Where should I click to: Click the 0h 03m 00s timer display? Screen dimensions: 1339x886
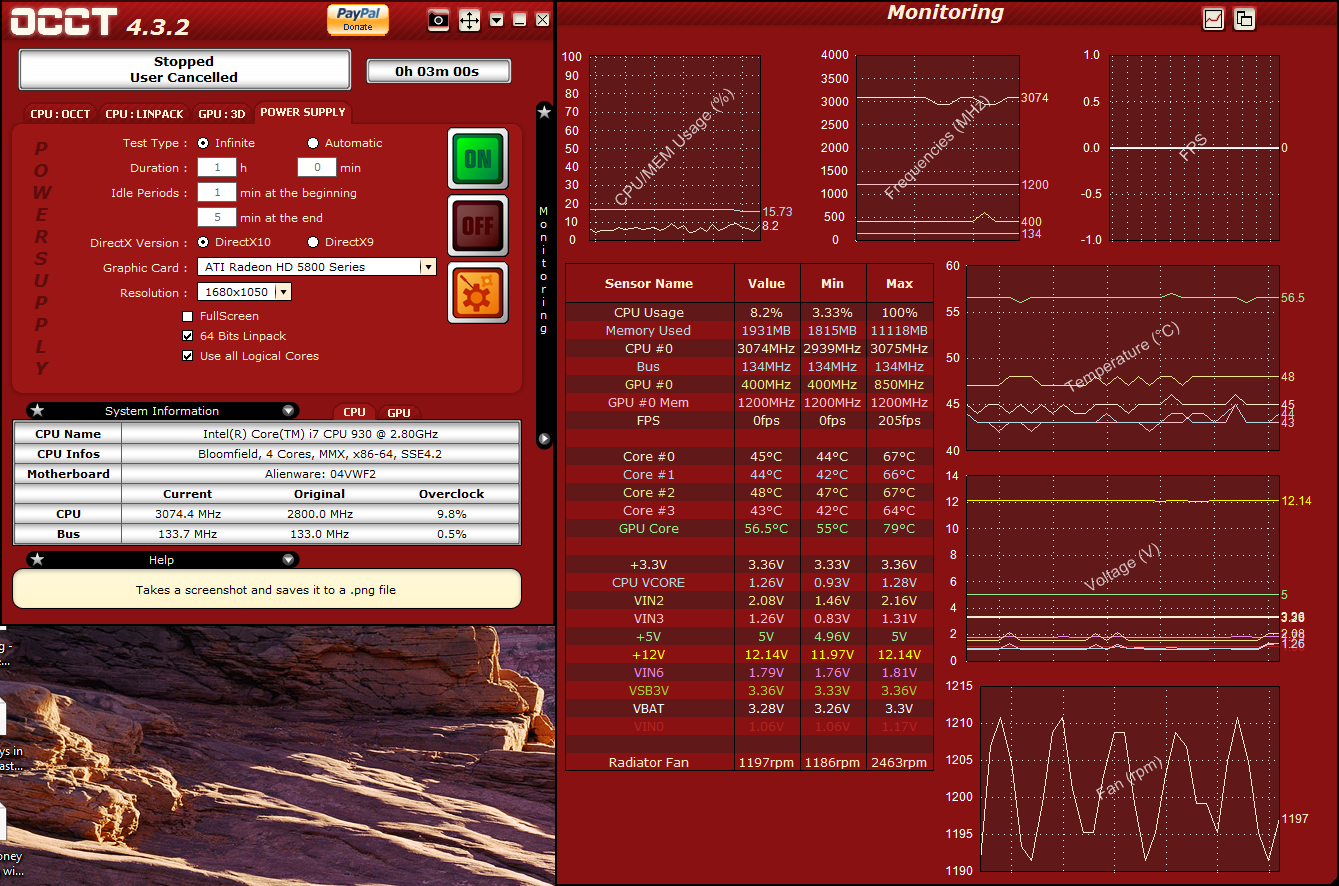tap(438, 71)
